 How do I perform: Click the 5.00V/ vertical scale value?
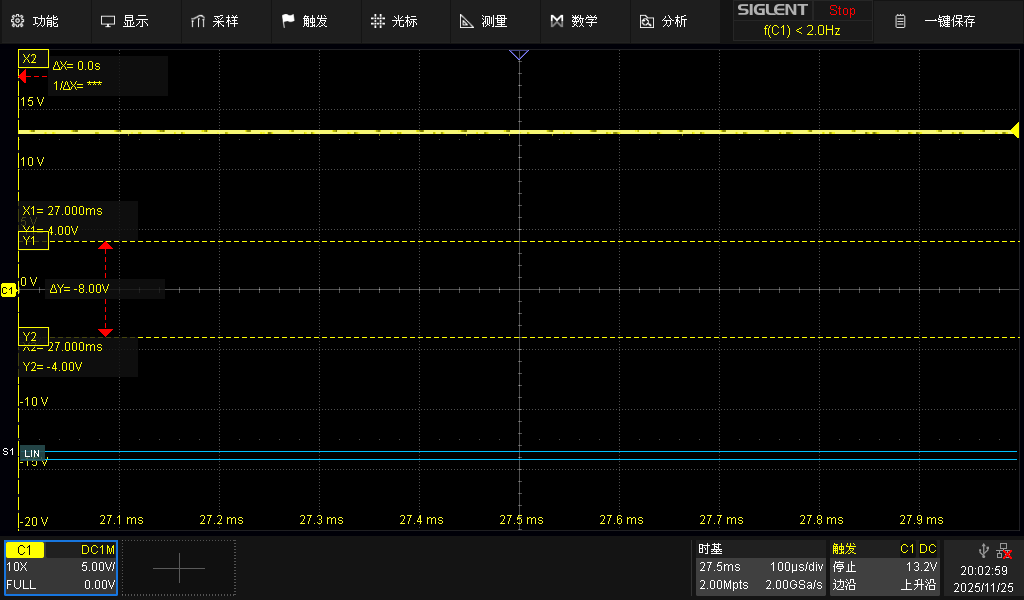tap(98, 567)
